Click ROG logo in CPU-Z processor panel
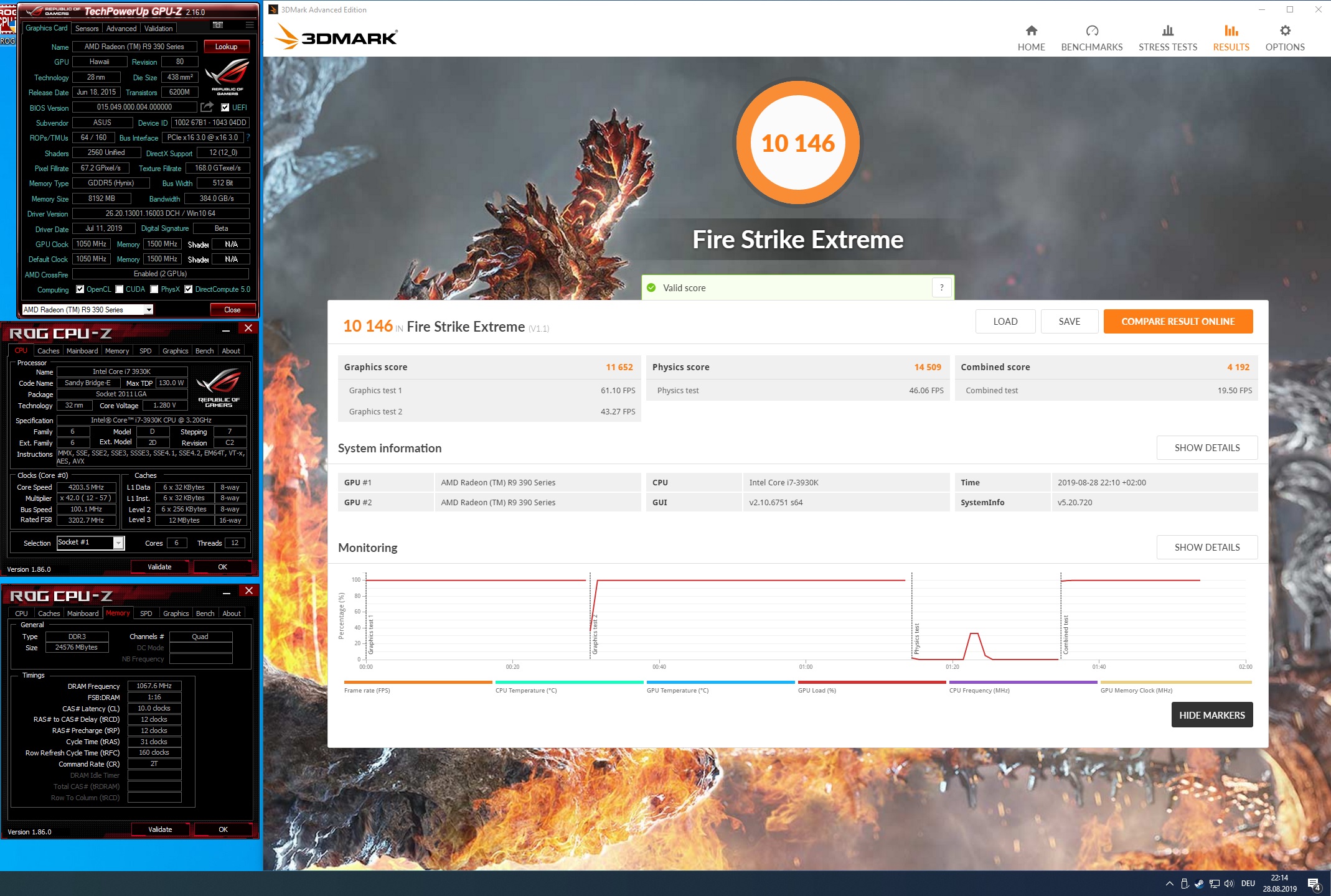Viewport: 1331px width, 896px height. [x=219, y=387]
